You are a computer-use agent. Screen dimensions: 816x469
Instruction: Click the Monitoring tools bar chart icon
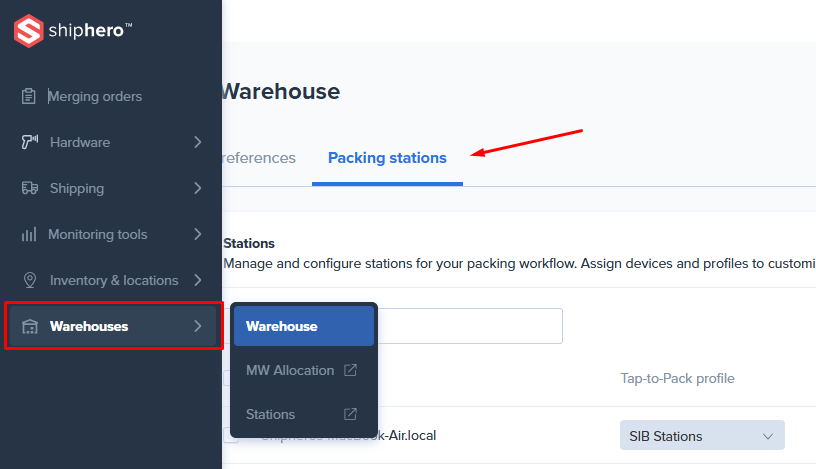coord(29,234)
